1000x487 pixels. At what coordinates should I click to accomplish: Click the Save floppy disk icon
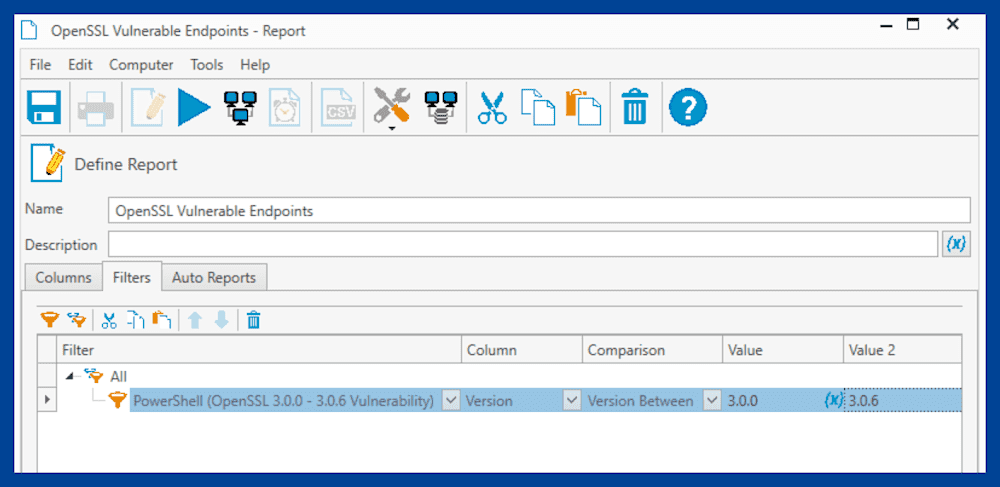[x=44, y=107]
